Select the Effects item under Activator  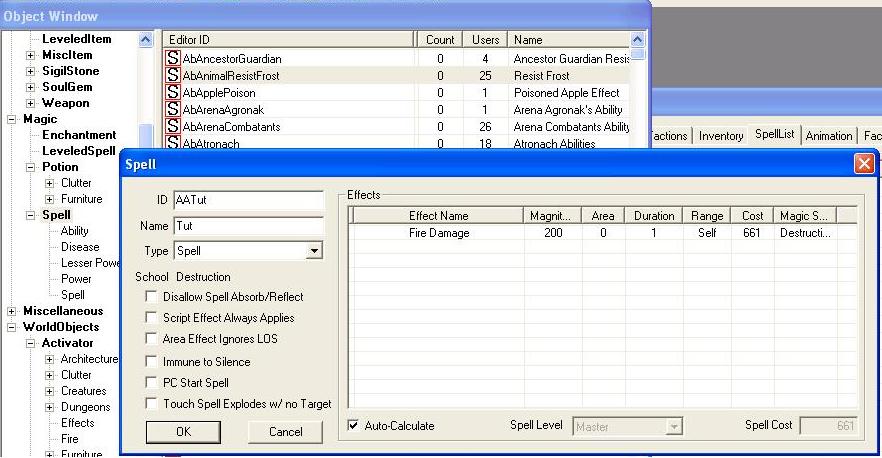[x=78, y=423]
